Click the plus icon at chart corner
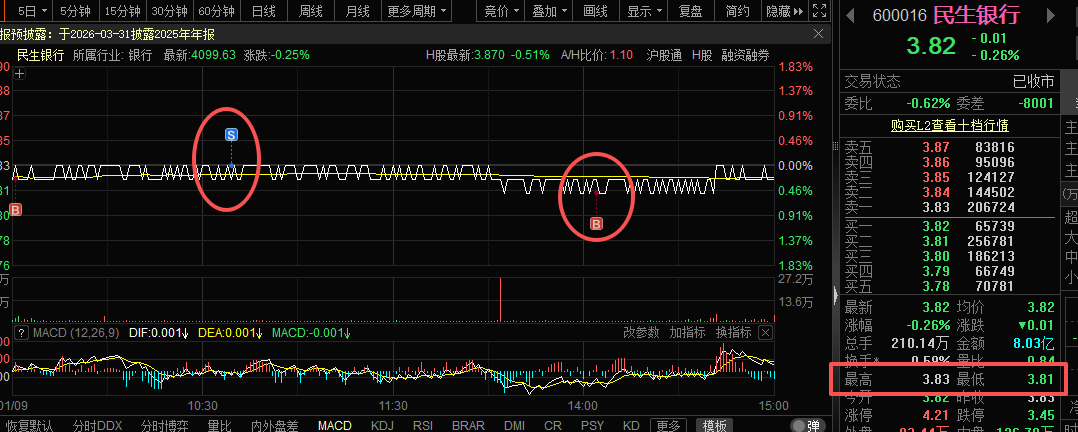Viewport: 1078px width, 432px height. (20, 75)
